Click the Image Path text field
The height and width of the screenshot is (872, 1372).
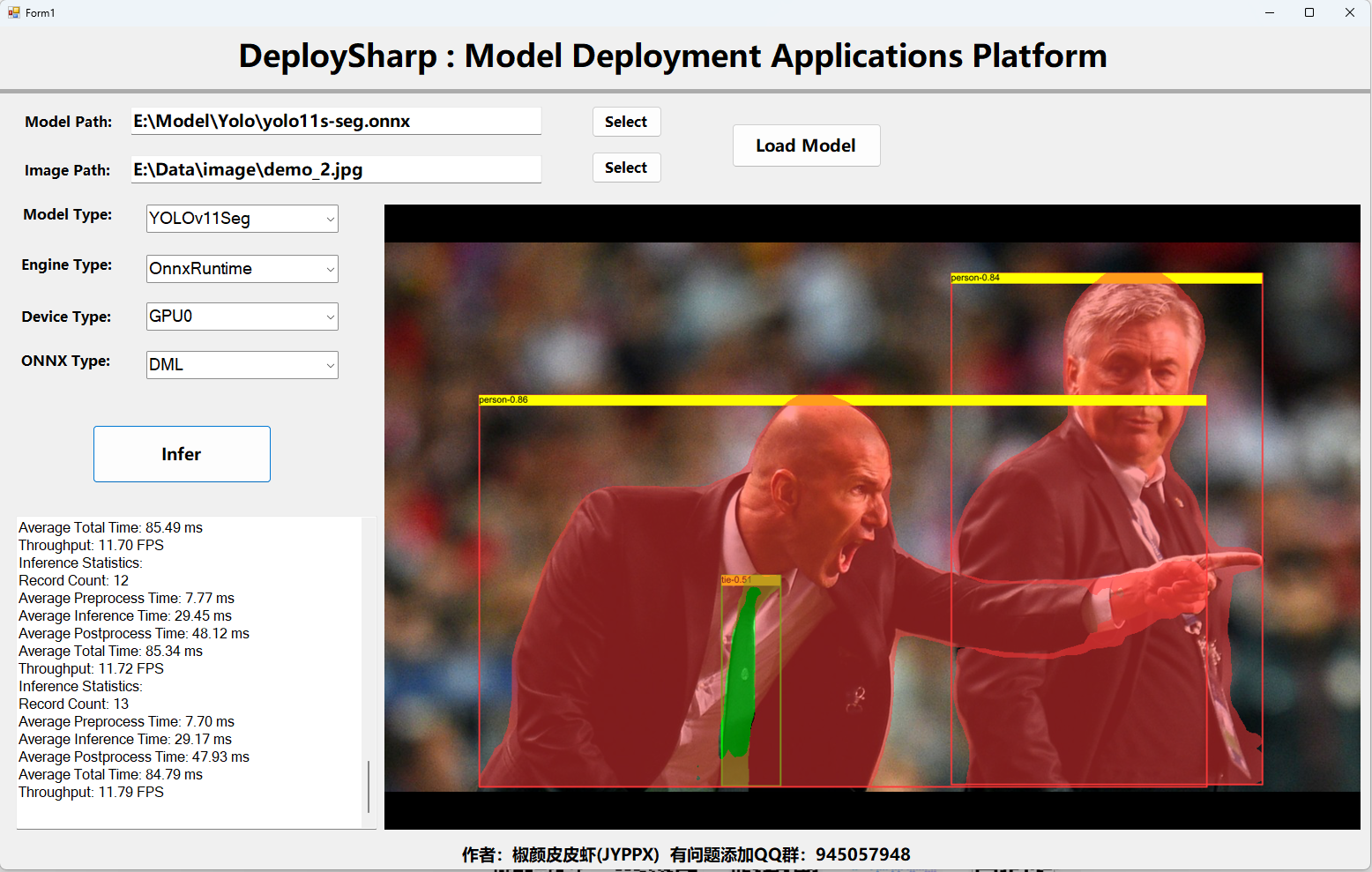pos(336,169)
